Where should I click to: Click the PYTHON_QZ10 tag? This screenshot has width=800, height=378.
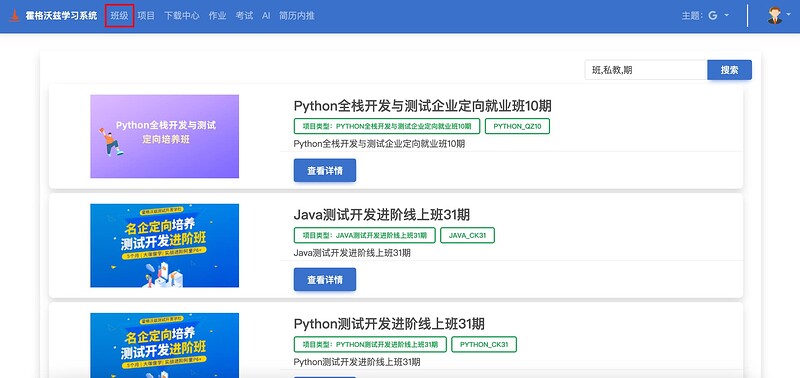[x=517, y=126]
